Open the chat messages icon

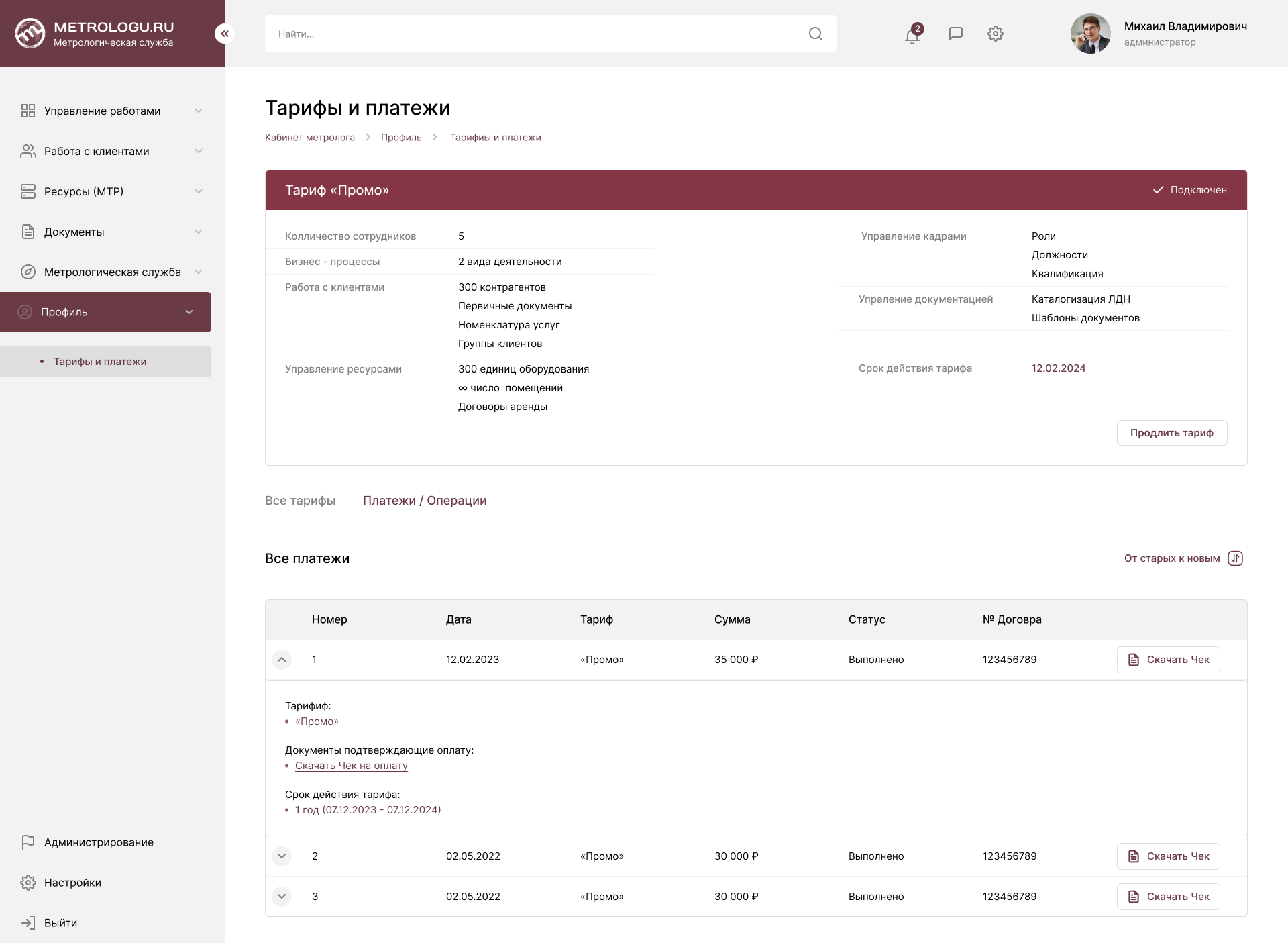pos(955,34)
